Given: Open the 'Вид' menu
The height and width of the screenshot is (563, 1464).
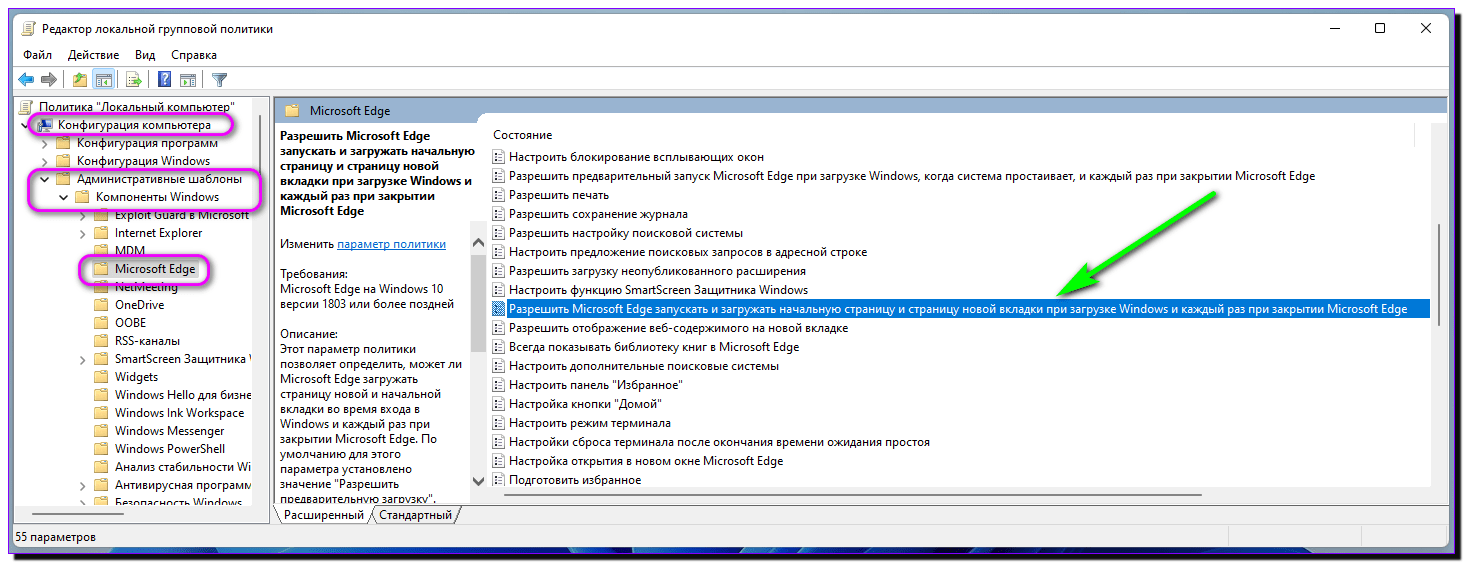Looking at the screenshot, I should pos(145,55).
